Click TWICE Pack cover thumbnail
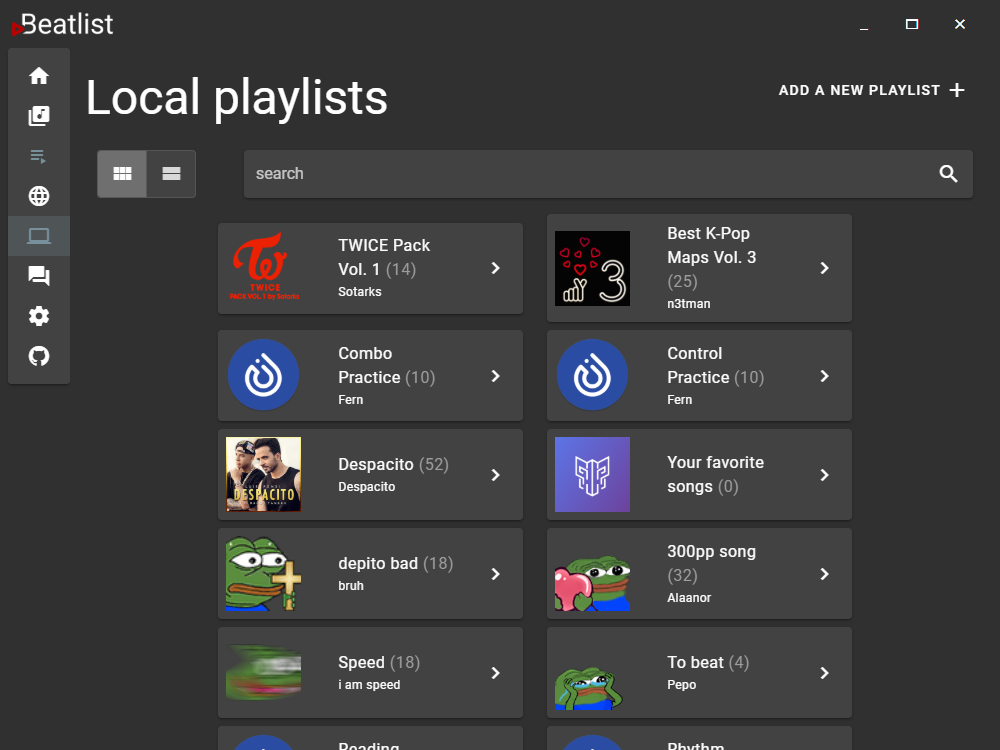The width and height of the screenshot is (1000, 750). [263, 268]
